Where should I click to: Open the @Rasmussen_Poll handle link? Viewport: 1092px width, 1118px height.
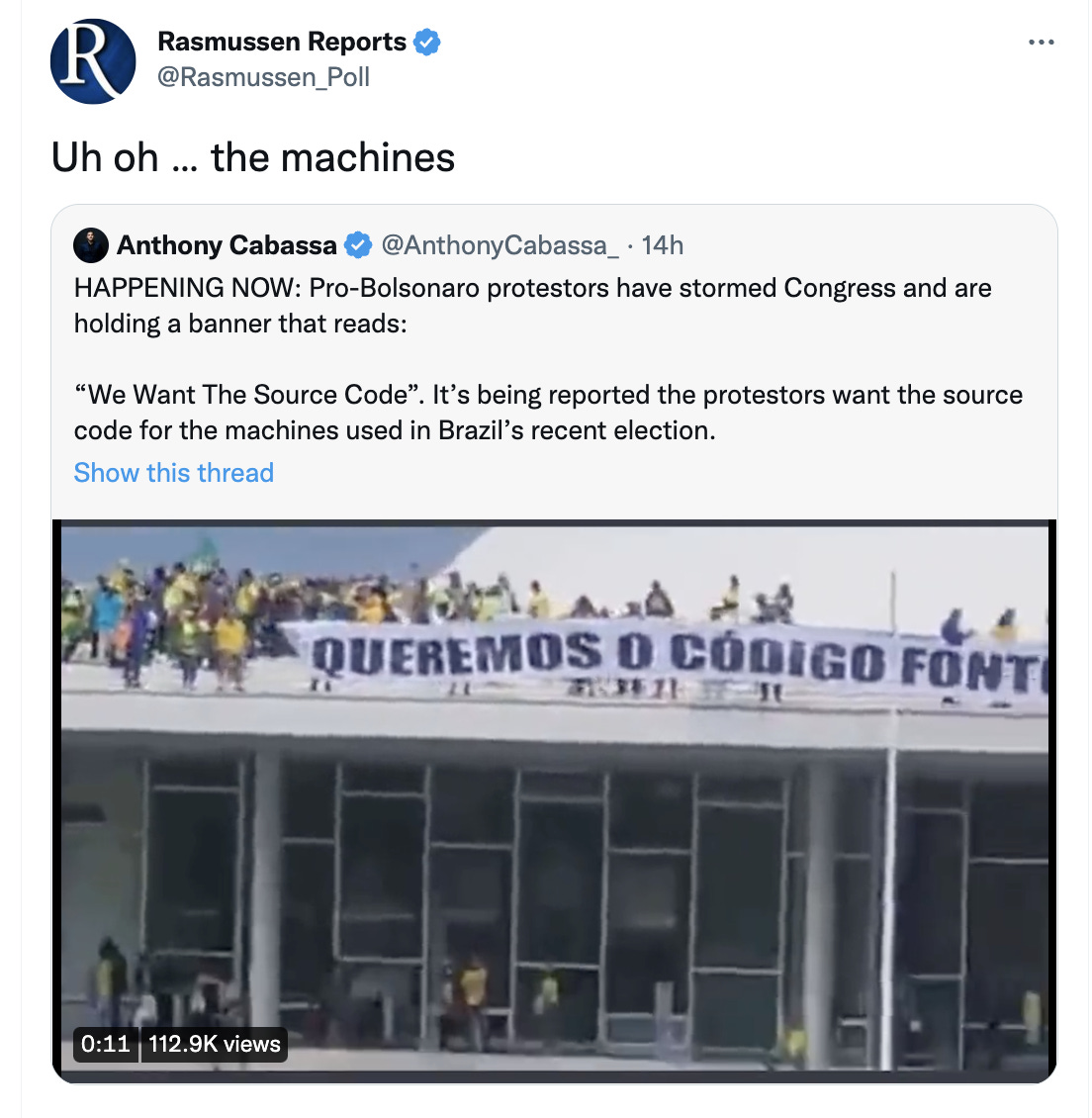point(263,77)
